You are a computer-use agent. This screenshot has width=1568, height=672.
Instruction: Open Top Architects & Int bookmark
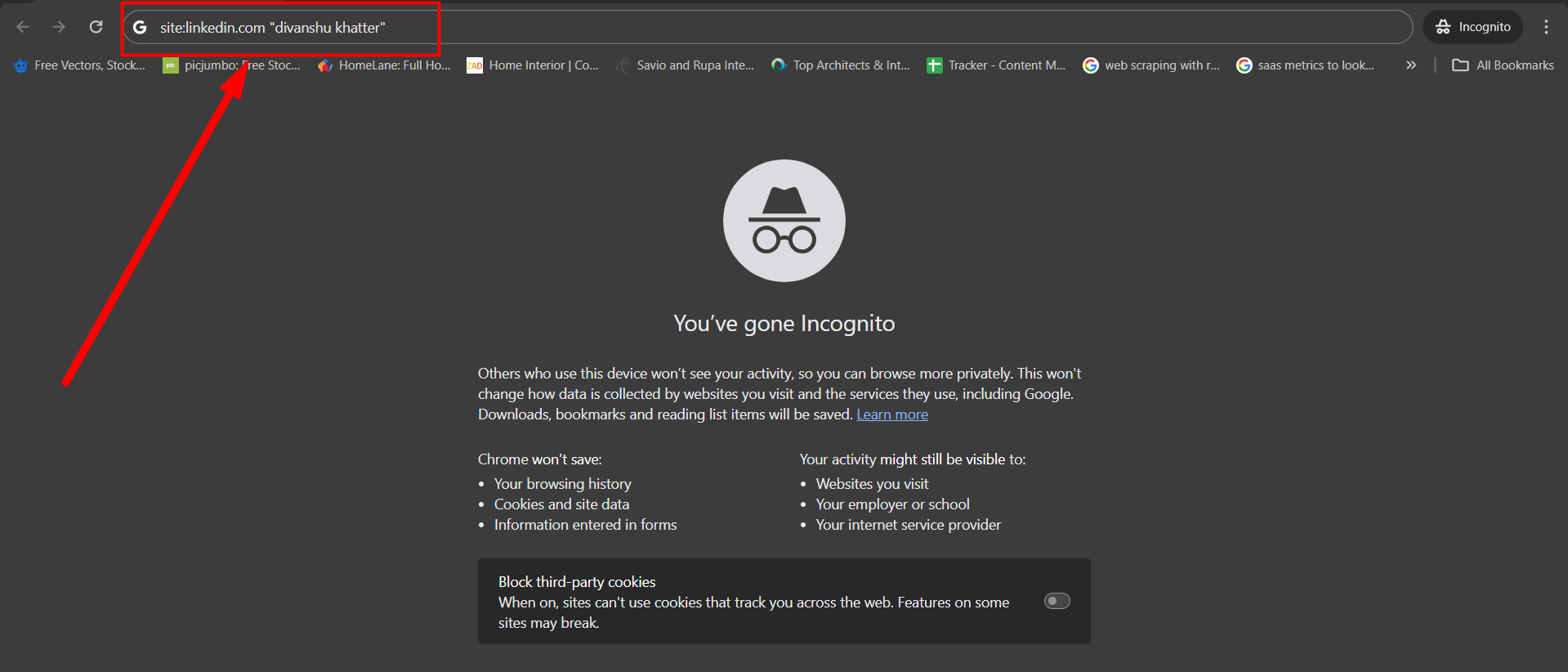[841, 65]
